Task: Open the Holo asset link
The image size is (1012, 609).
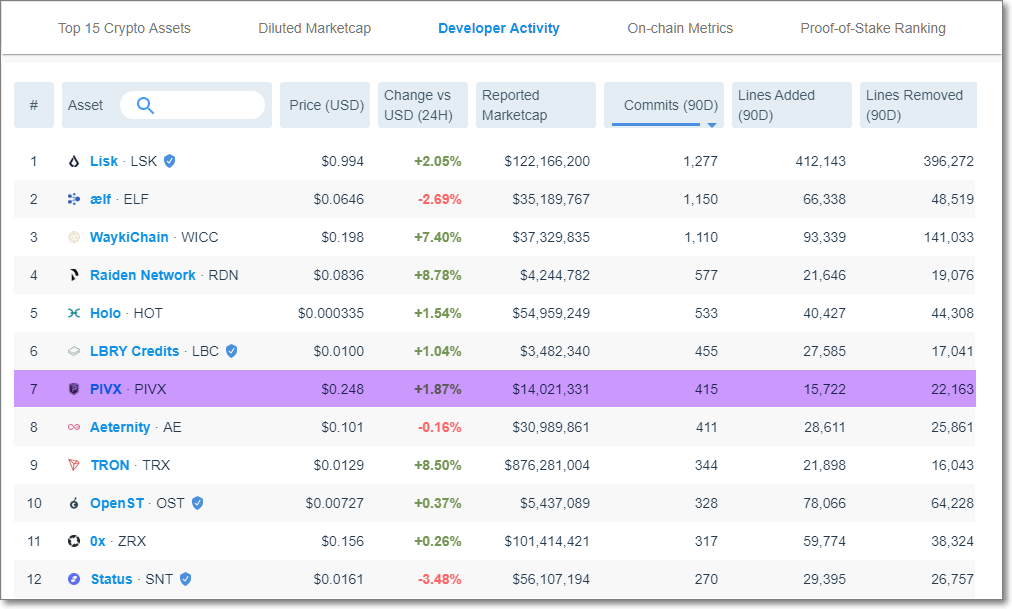Action: tap(105, 314)
